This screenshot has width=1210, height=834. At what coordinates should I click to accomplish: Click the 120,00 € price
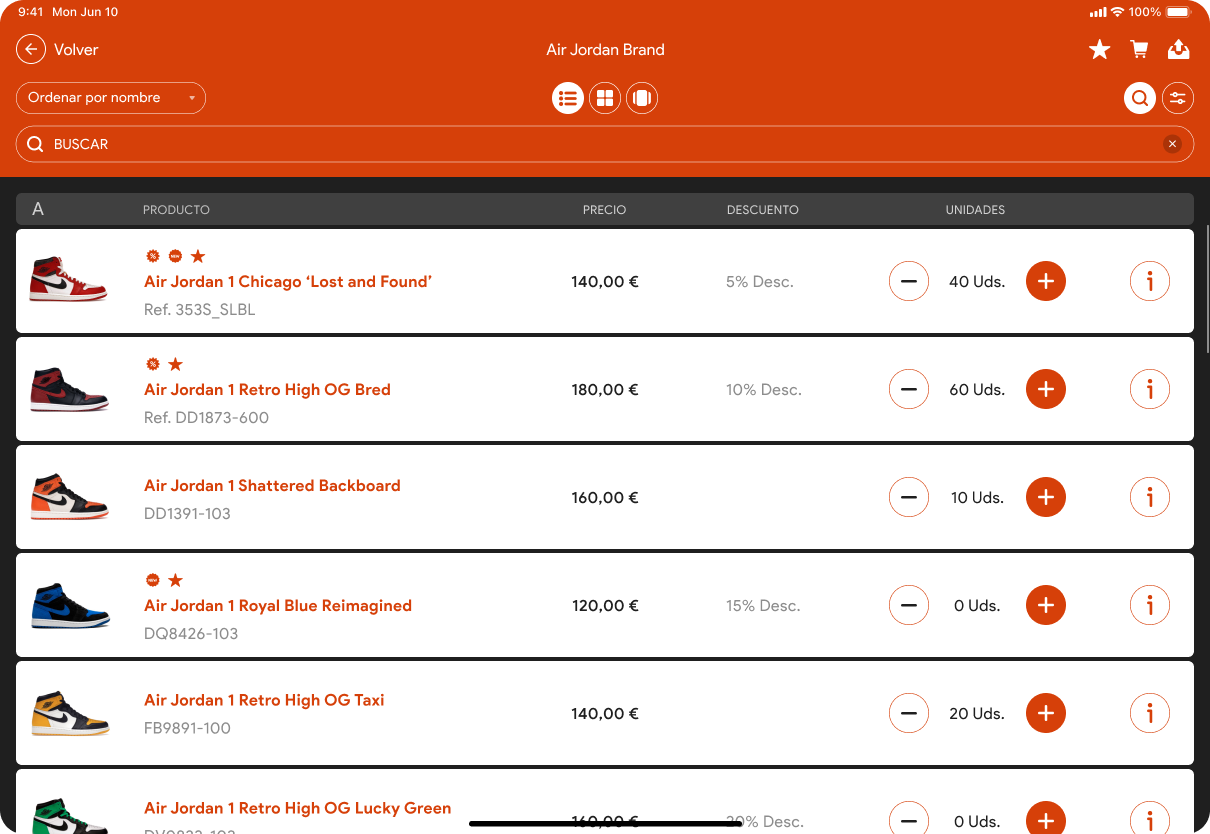605,606
